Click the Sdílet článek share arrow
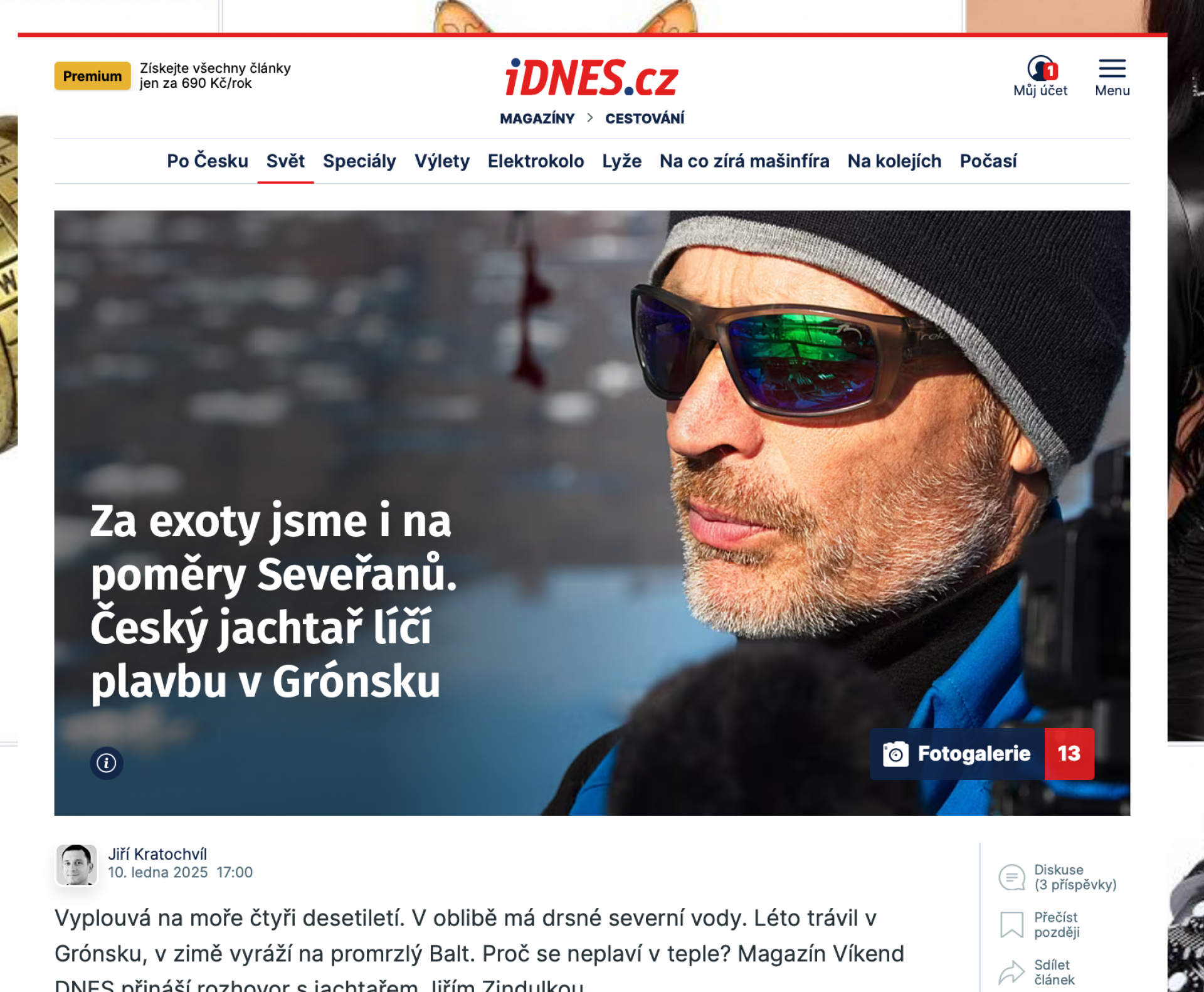 (x=1011, y=972)
